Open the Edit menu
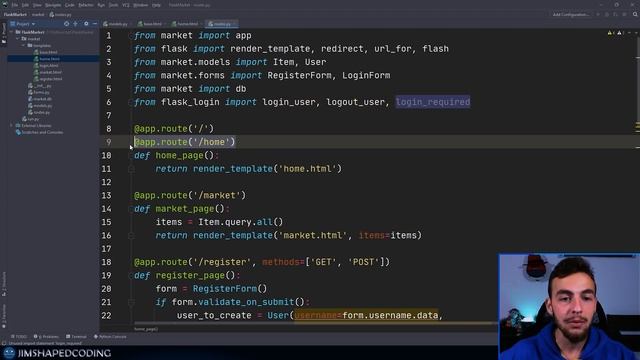Viewport: 640px width, 360px height. click(x=25, y=5)
